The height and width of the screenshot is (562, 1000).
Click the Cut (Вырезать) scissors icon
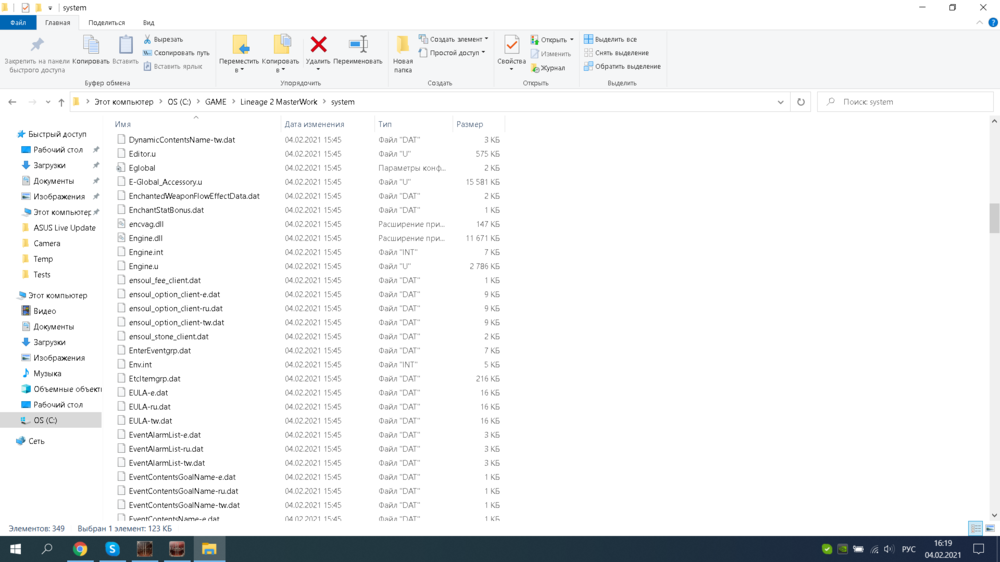tap(147, 40)
